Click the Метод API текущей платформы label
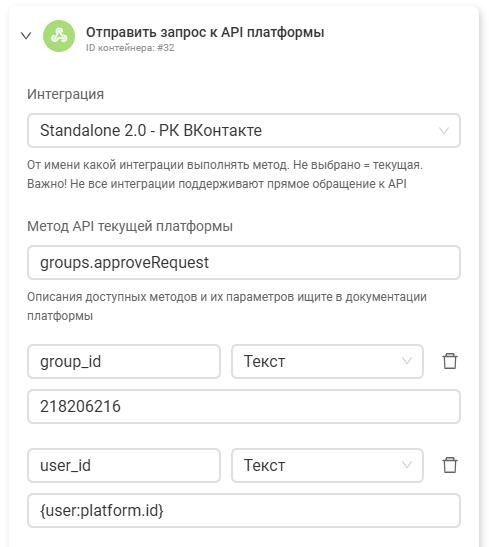This screenshot has width=489, height=547. pos(130,226)
